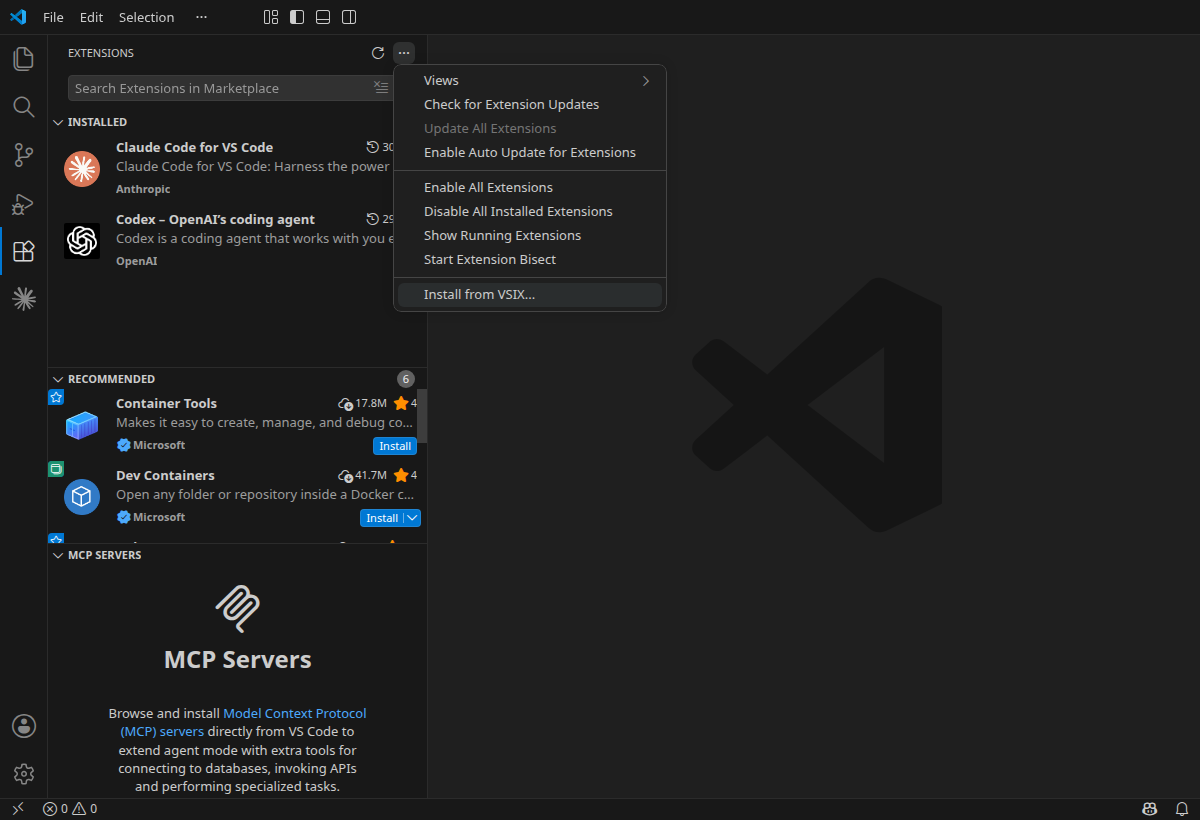
Task: Open the Run and Debug view
Action: coord(23,203)
